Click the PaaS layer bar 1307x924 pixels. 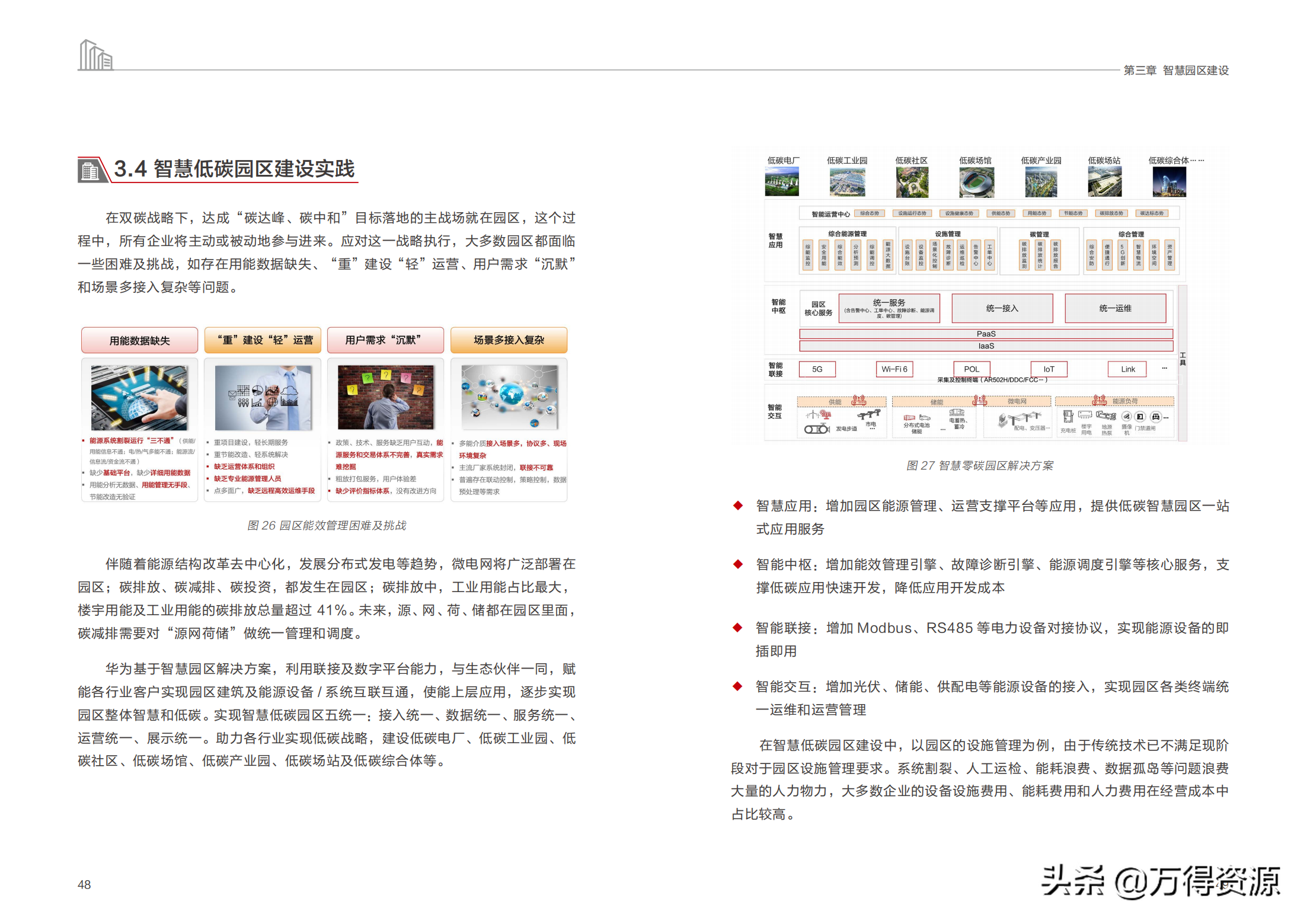click(x=986, y=334)
